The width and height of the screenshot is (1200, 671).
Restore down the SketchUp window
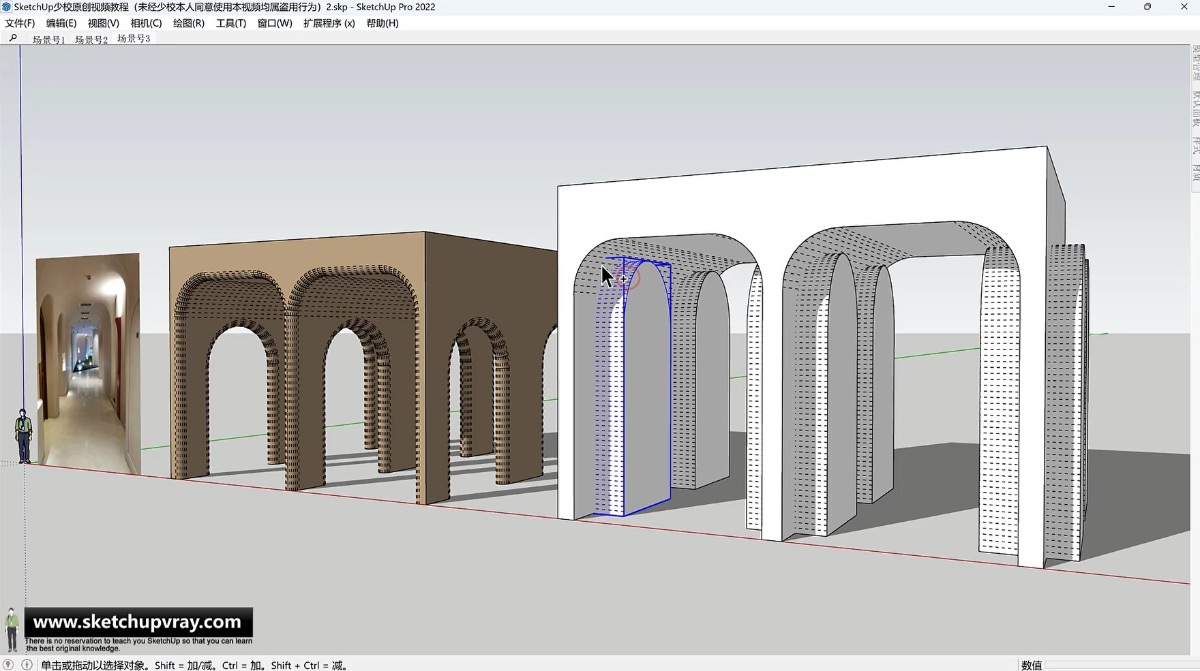[1147, 6]
